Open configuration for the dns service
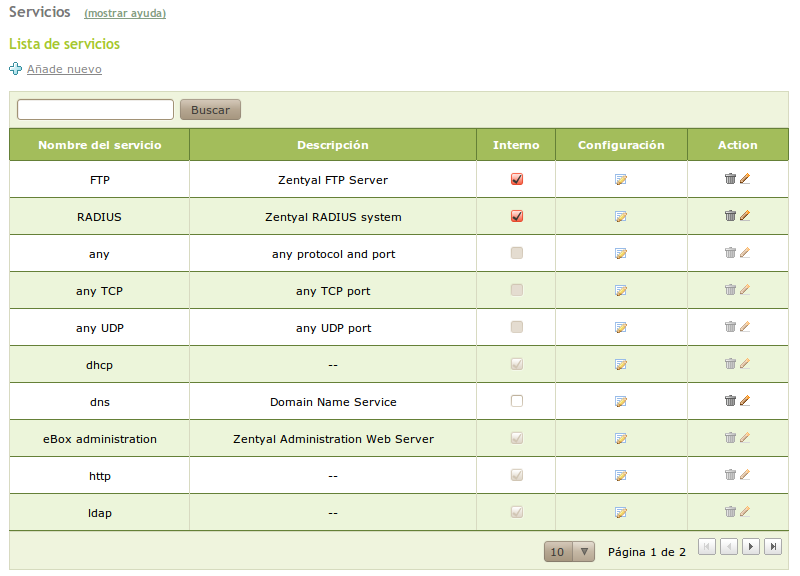 621,402
